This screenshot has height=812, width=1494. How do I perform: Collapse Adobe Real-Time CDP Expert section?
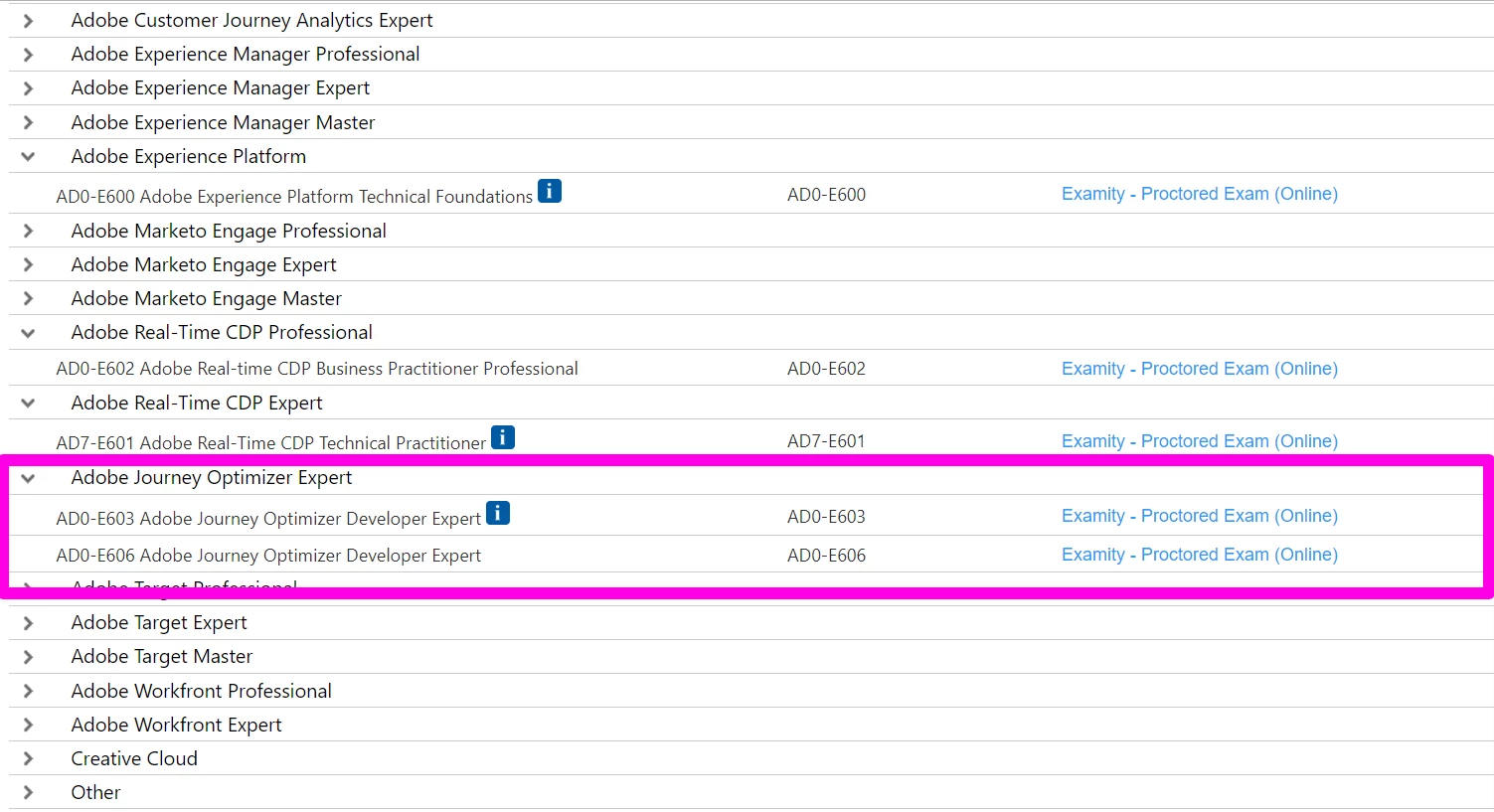point(28,403)
